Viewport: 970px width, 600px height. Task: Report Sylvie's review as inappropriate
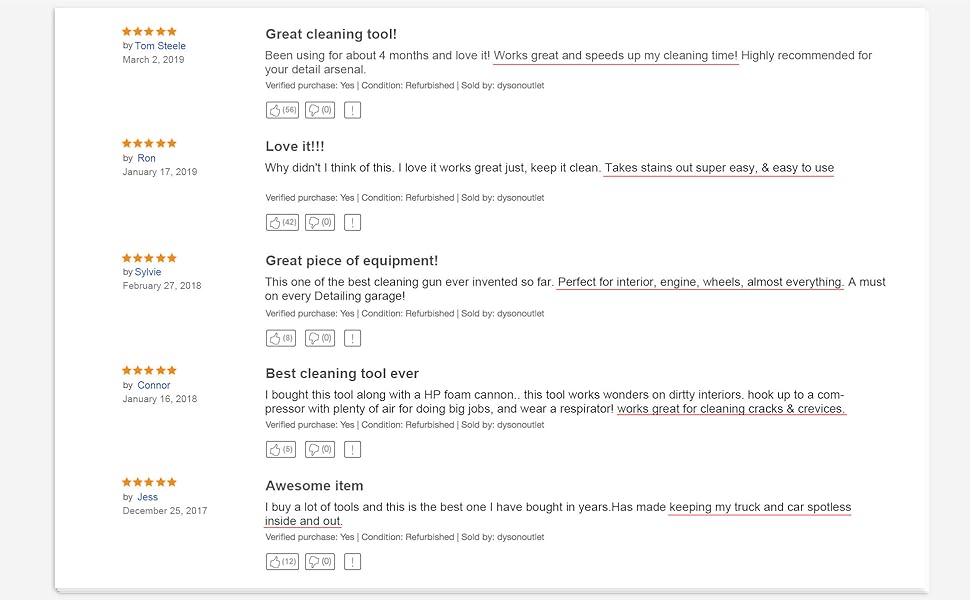[x=352, y=338]
